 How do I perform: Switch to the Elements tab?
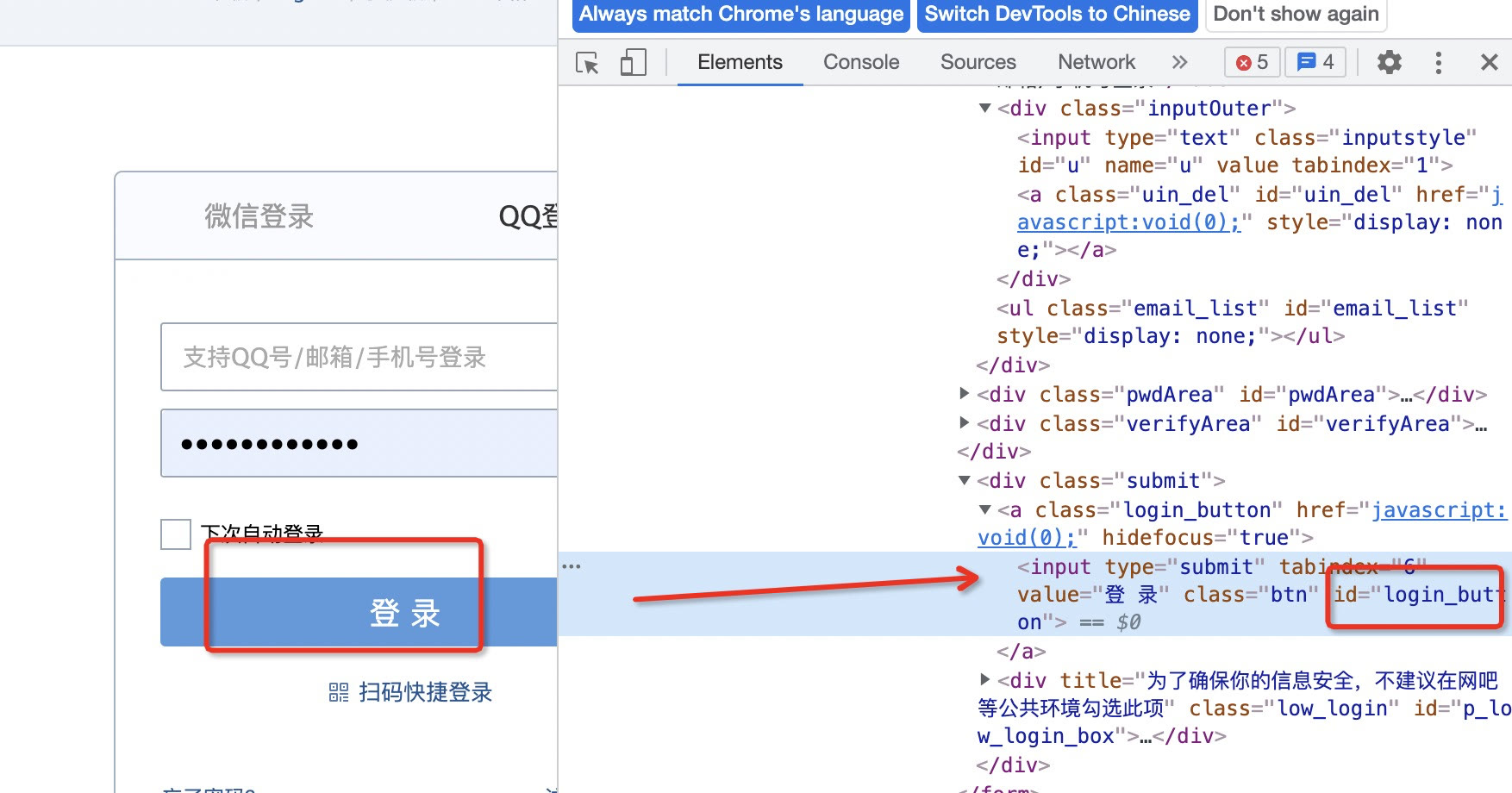[740, 62]
